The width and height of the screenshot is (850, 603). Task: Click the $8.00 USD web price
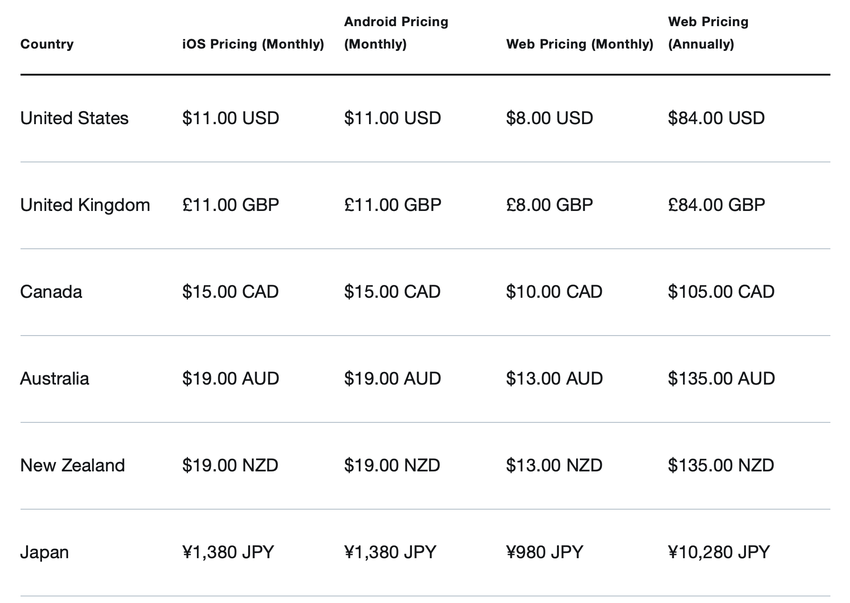[549, 118]
